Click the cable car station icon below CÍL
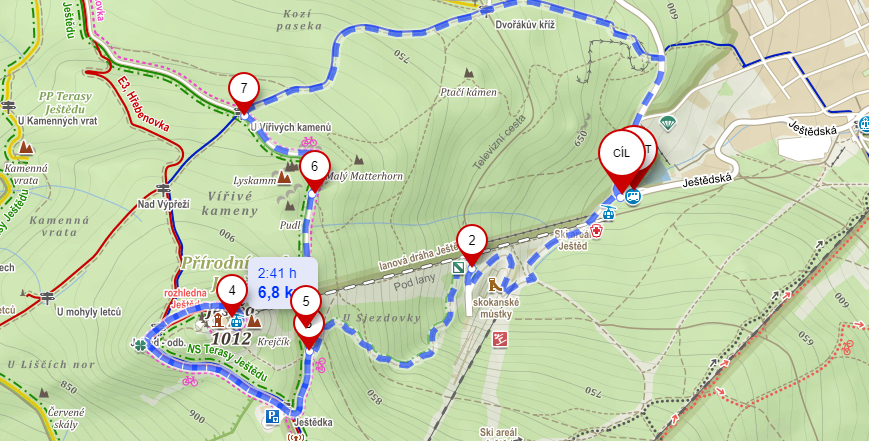The image size is (869, 441). pyautogui.click(x=609, y=213)
